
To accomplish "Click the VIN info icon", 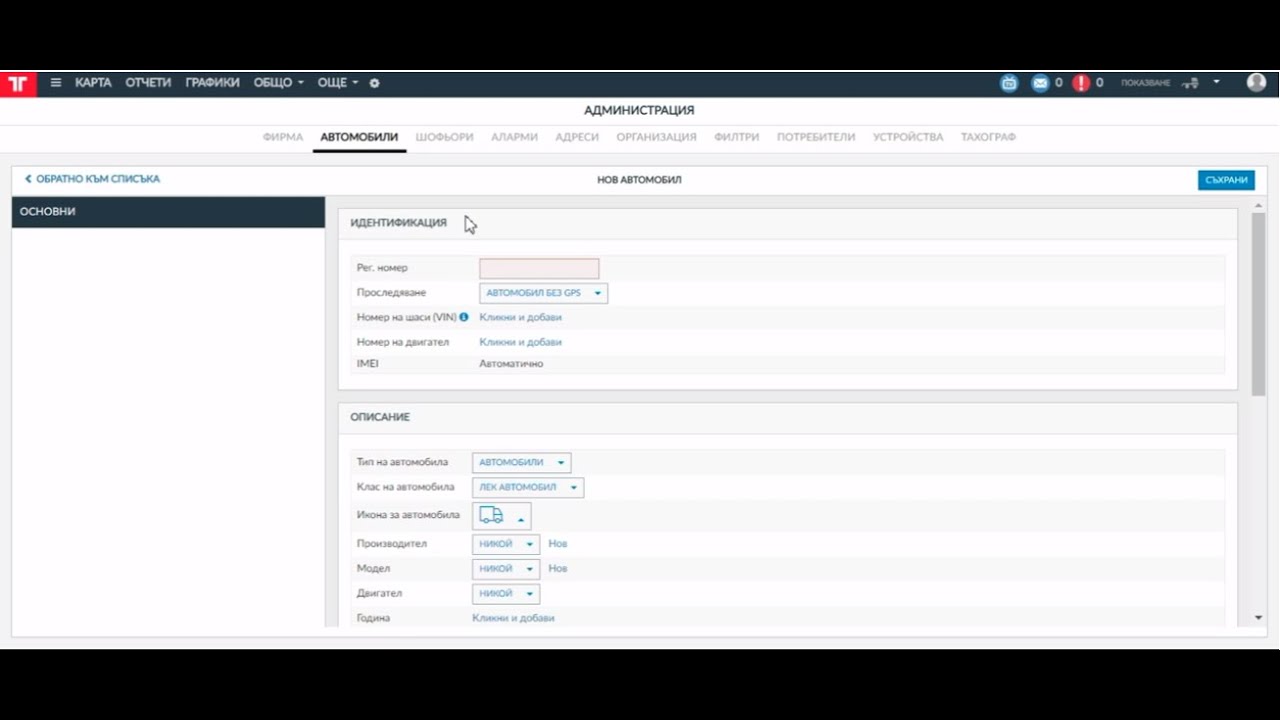I will 464,317.
